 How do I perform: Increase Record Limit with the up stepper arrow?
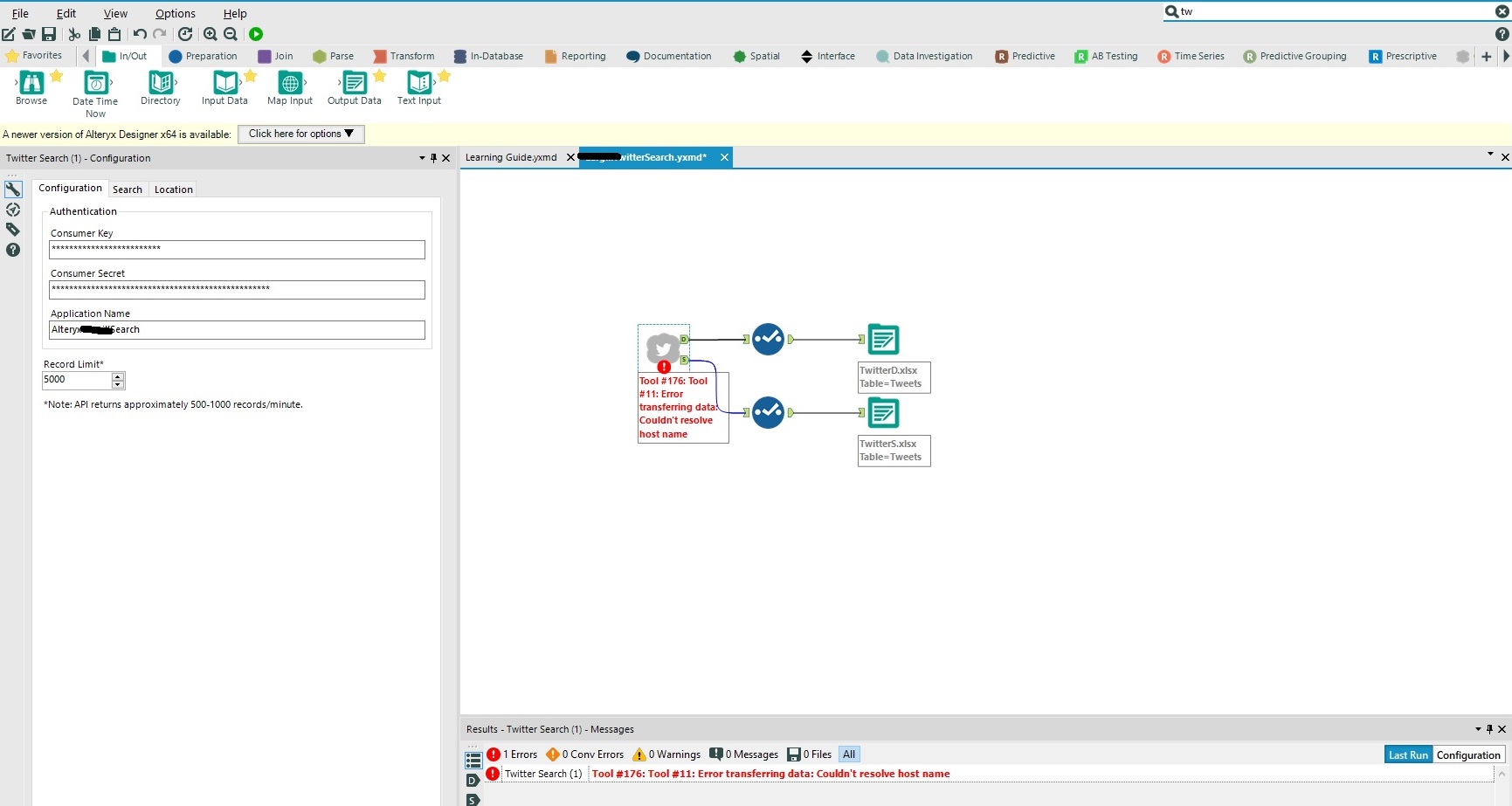(x=118, y=375)
